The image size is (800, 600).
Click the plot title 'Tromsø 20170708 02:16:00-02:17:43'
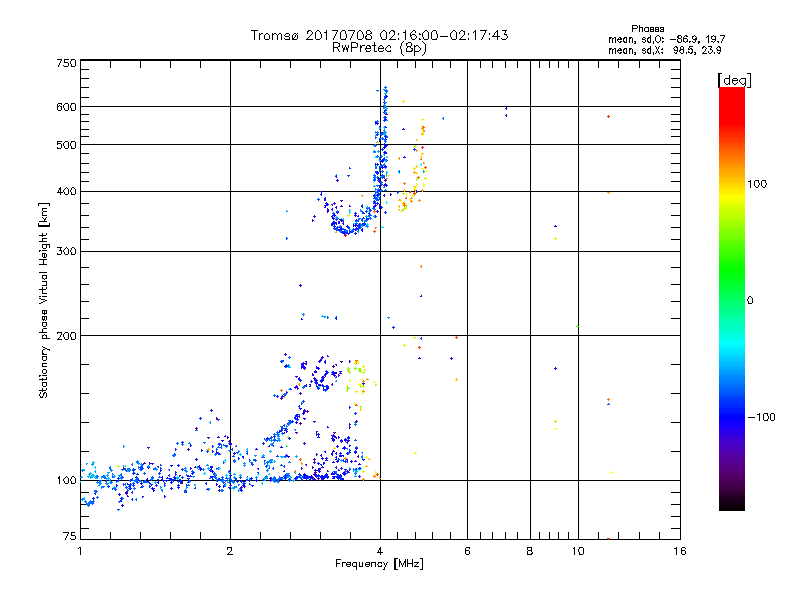tap(379, 35)
